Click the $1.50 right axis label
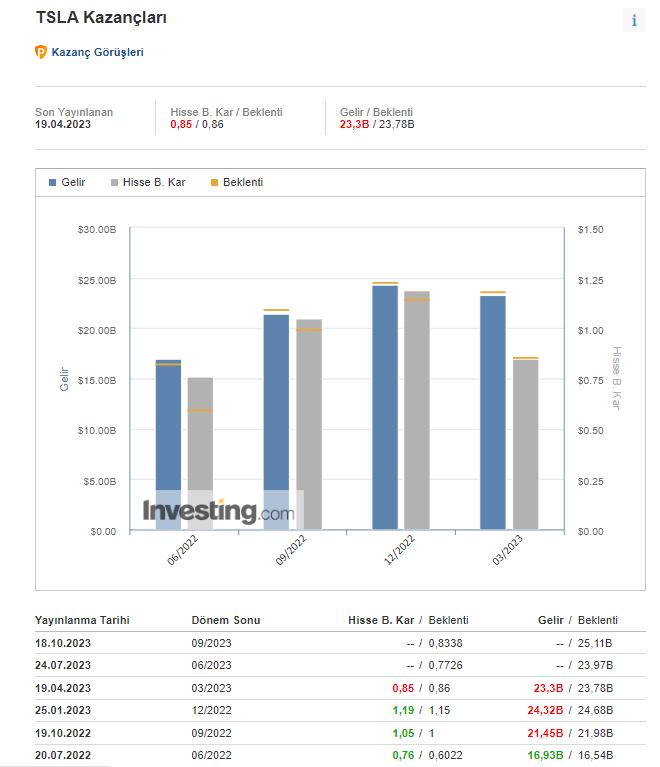The height and width of the screenshot is (767, 660). 591,230
